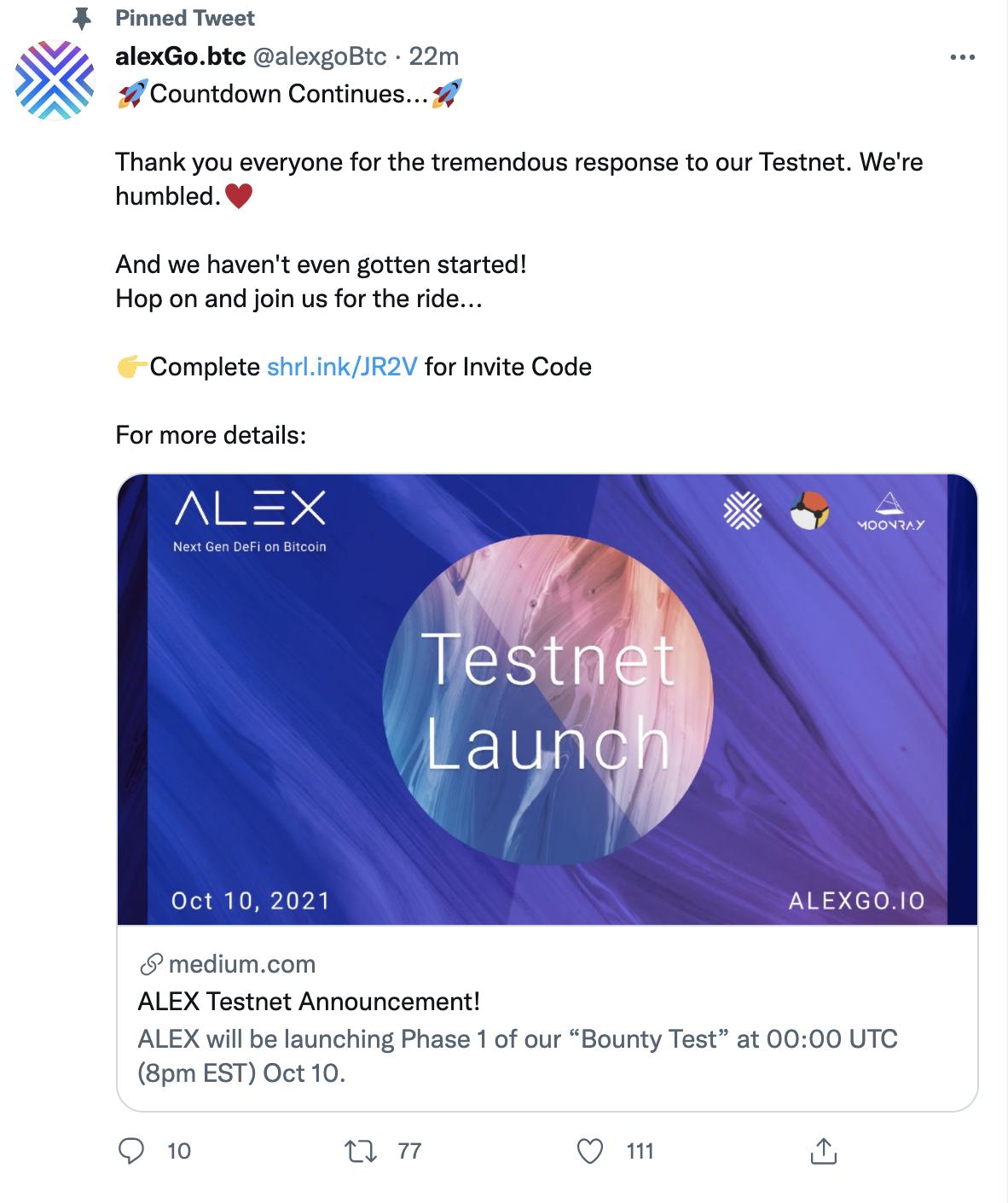Image resolution: width=1008 pixels, height=1203 pixels.
Task: Click the link icon next to medium.com
Action: (150, 964)
